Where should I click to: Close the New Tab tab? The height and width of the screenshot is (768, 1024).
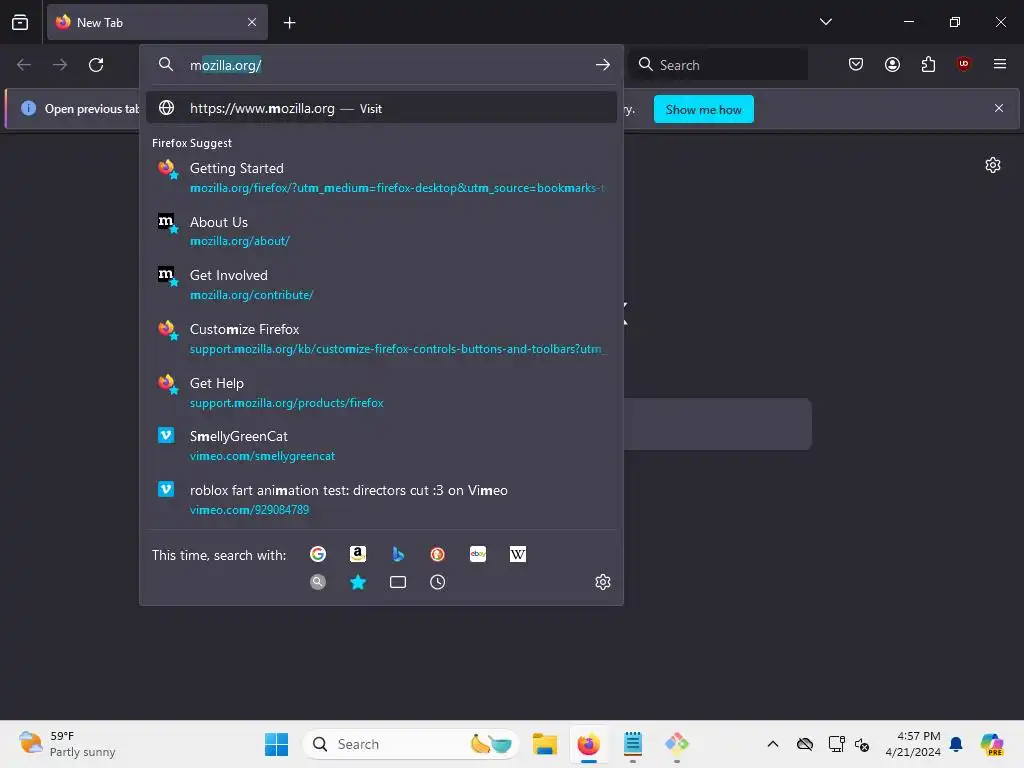click(x=252, y=22)
